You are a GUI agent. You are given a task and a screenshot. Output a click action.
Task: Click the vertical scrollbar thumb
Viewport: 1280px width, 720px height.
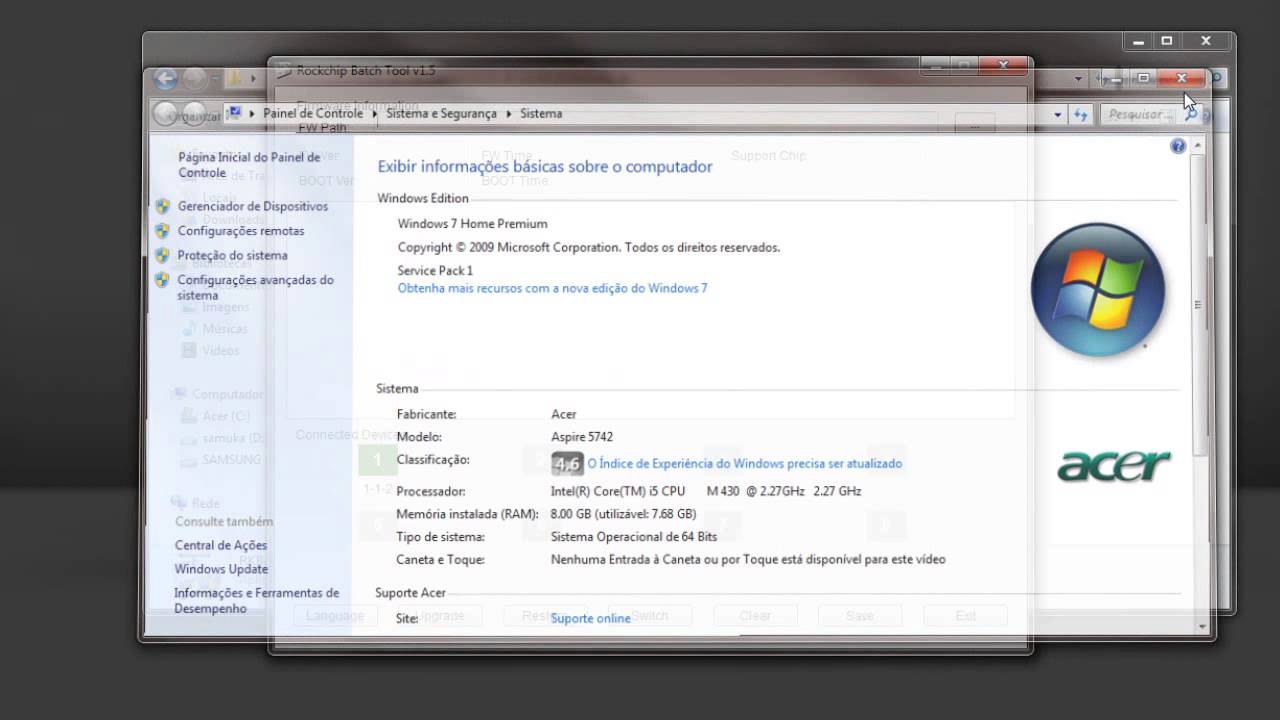(1199, 305)
